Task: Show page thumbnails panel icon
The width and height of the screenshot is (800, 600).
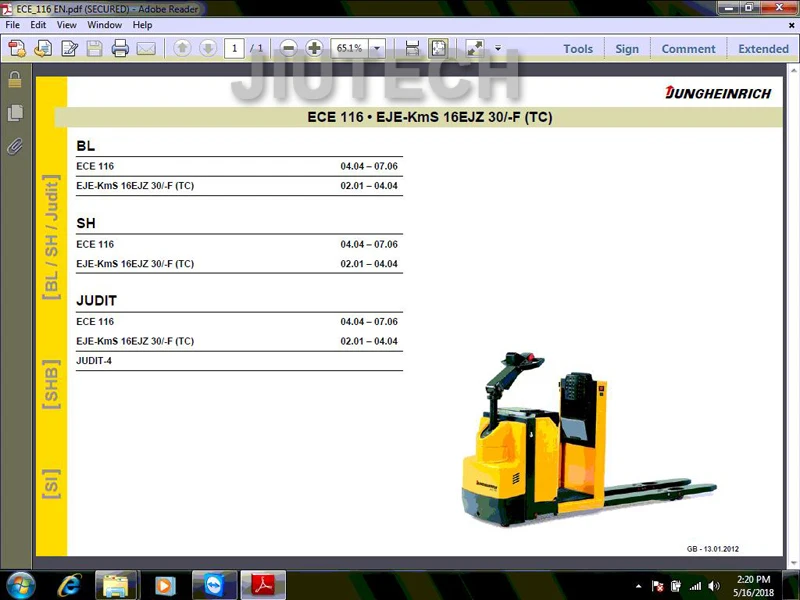Action: [15, 113]
